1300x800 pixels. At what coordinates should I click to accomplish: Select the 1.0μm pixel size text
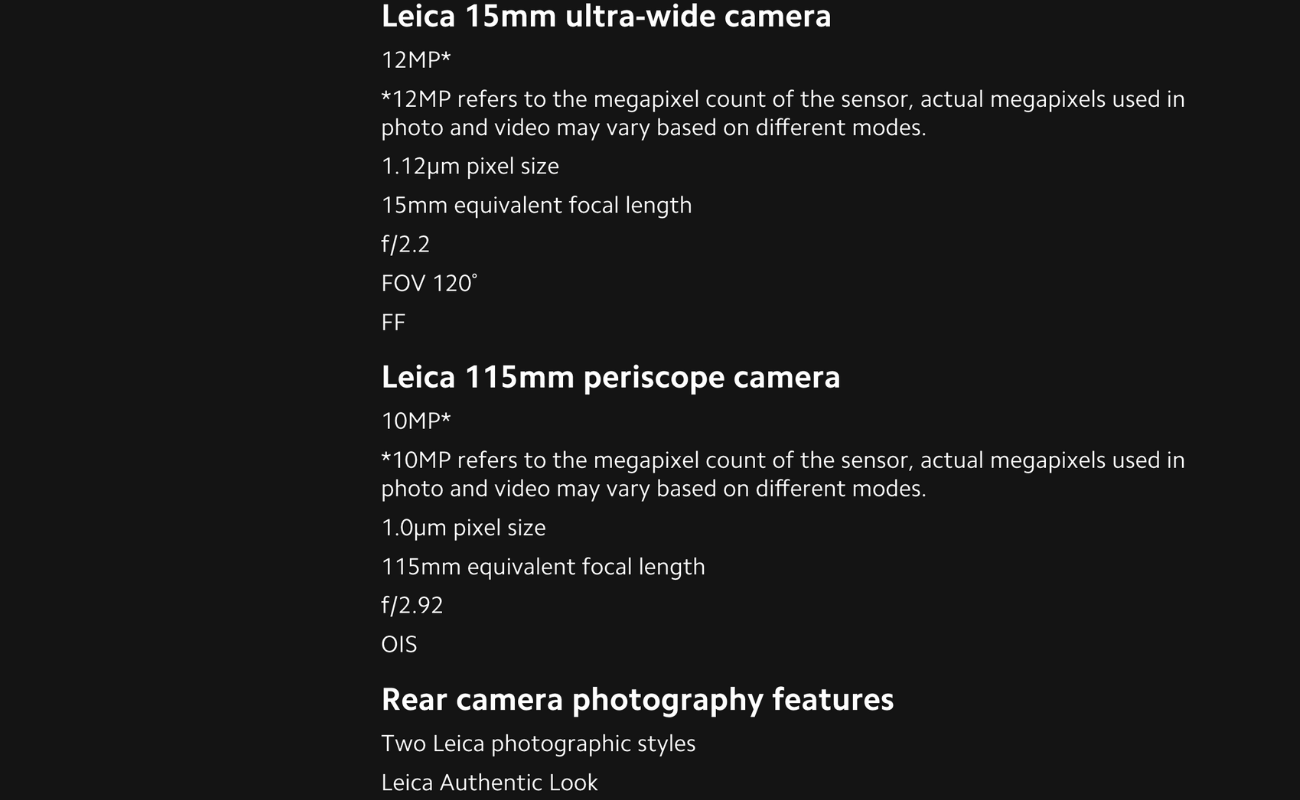click(463, 527)
